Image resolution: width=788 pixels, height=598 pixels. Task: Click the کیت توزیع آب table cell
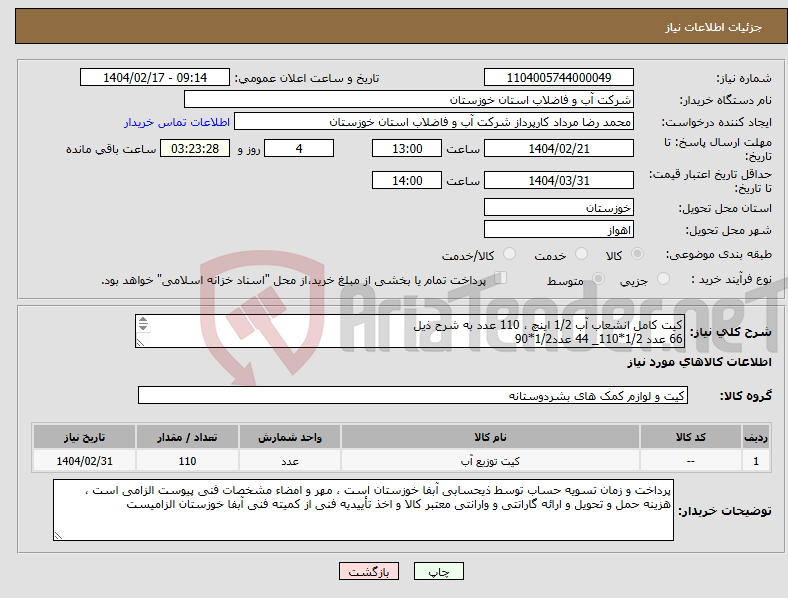click(x=490, y=461)
